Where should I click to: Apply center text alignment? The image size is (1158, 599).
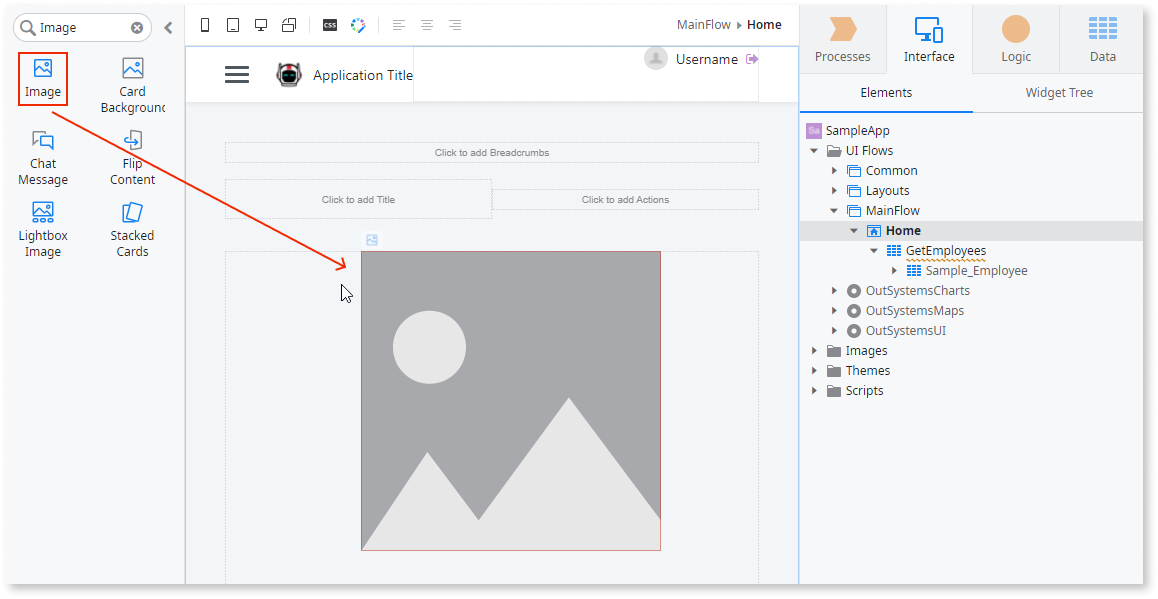[427, 25]
